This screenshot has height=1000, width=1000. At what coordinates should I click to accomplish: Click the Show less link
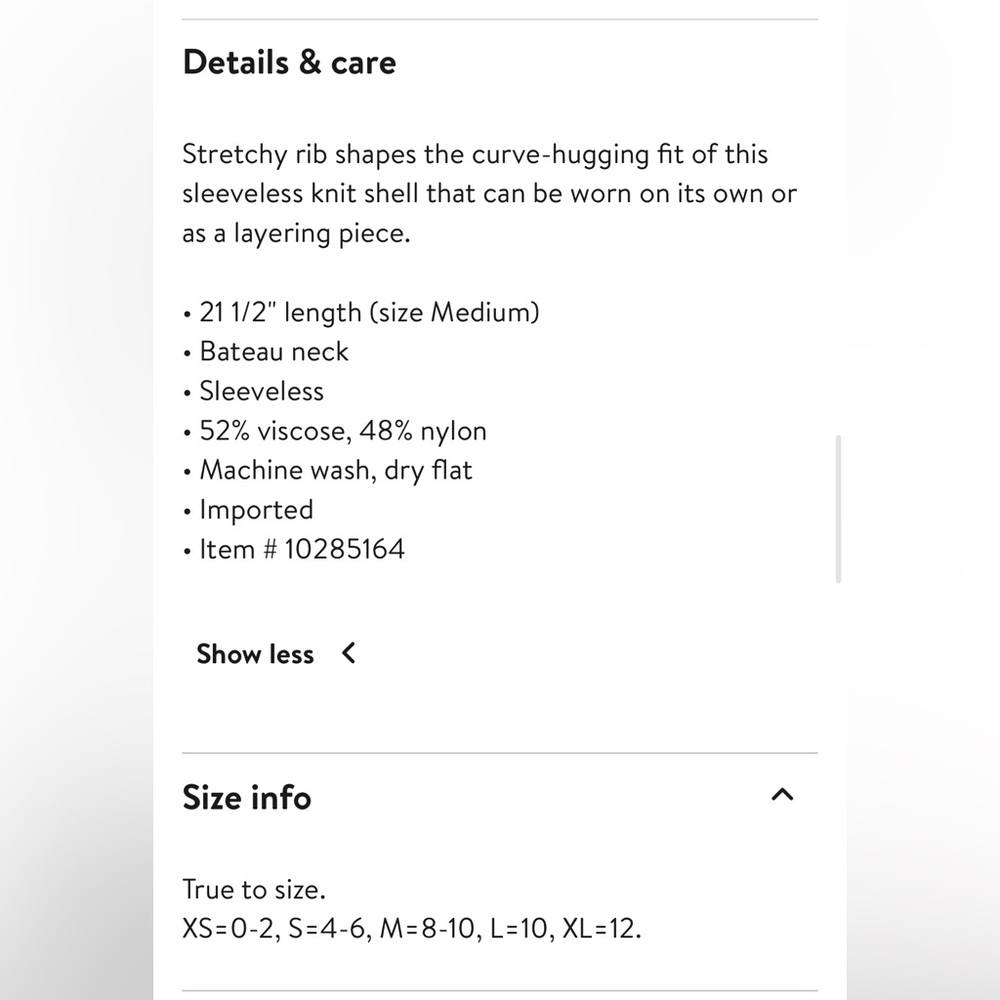[255, 654]
